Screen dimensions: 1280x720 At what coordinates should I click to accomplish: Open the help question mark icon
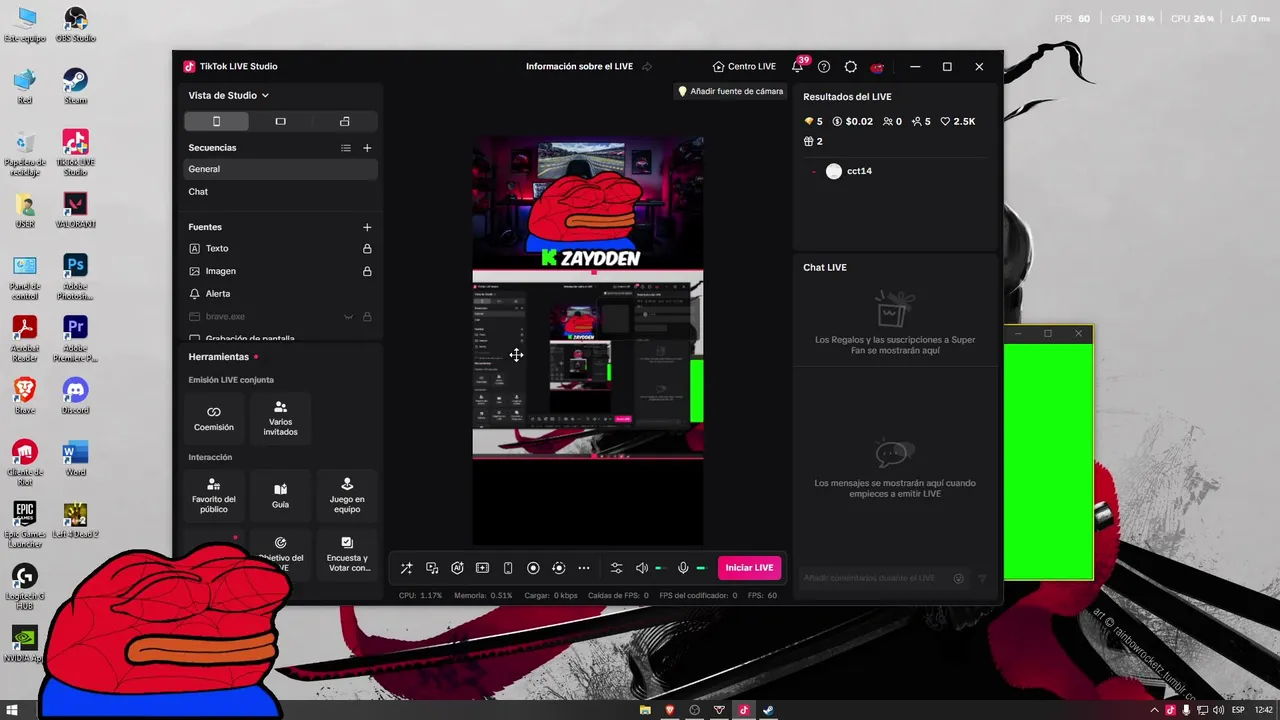point(824,67)
